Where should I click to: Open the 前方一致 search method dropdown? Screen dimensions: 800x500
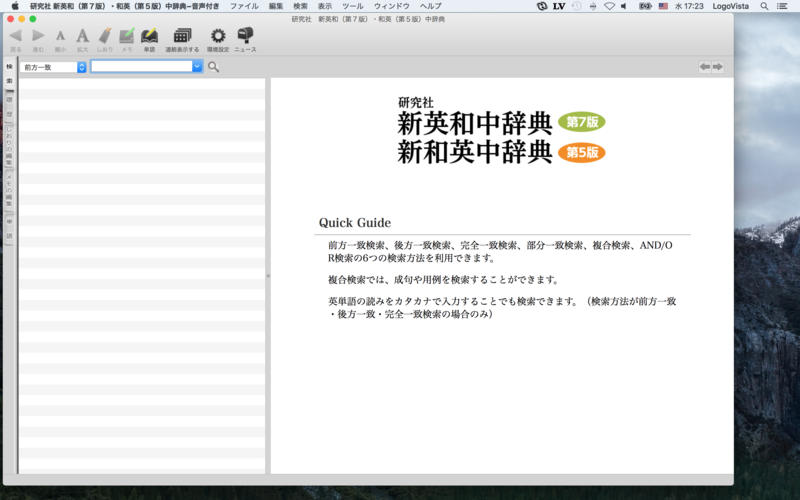[53, 67]
